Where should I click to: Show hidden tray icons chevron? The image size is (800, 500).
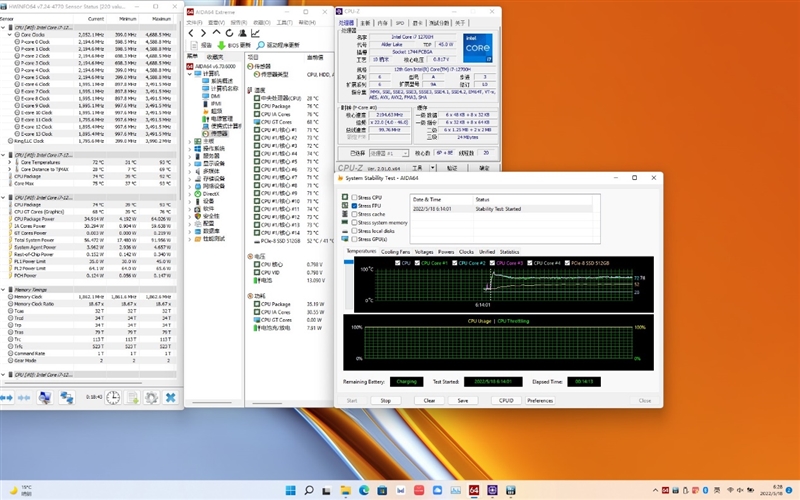coord(655,490)
